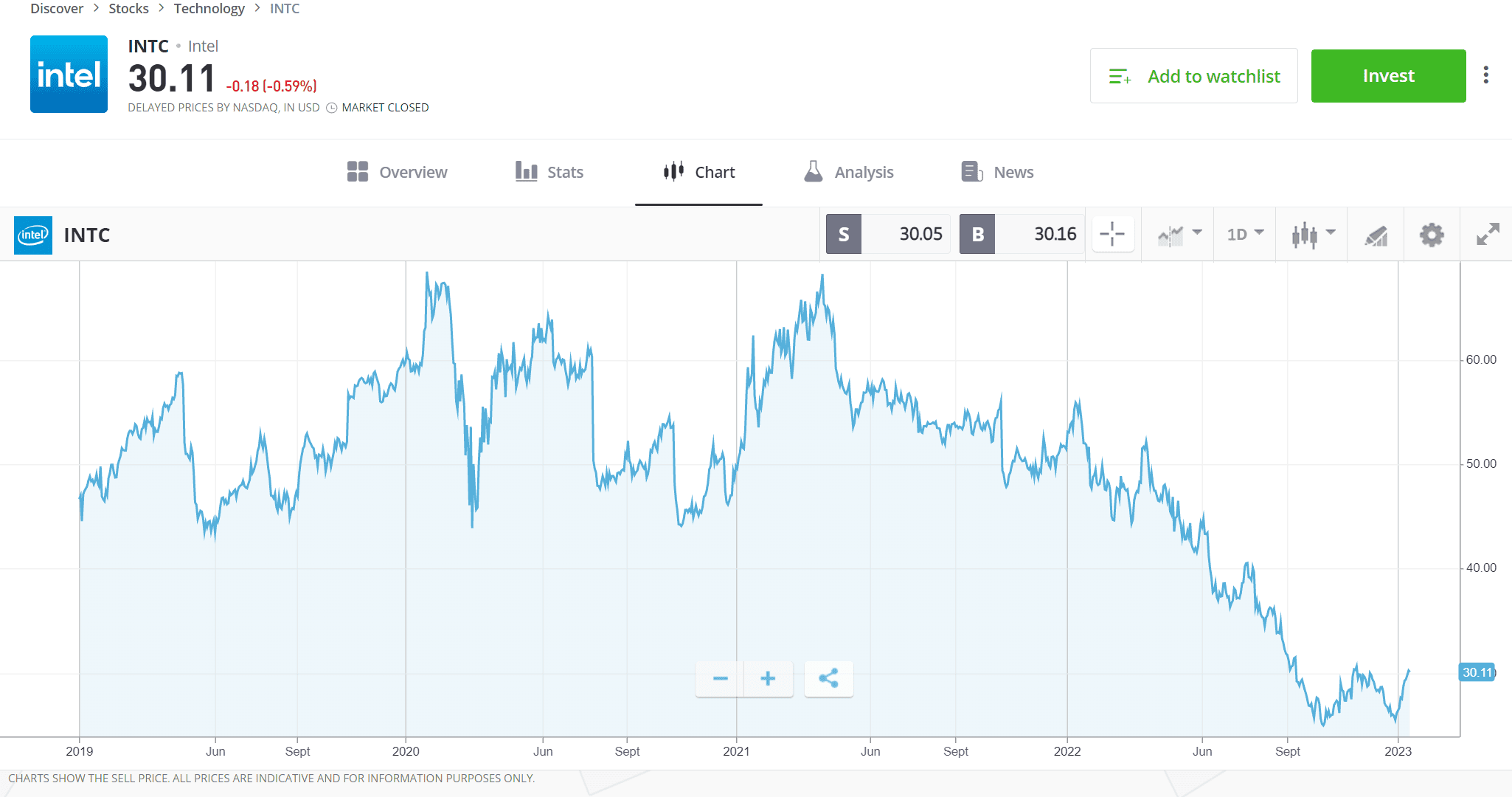Click the 2019 axis label
1512x797 pixels.
(80, 751)
